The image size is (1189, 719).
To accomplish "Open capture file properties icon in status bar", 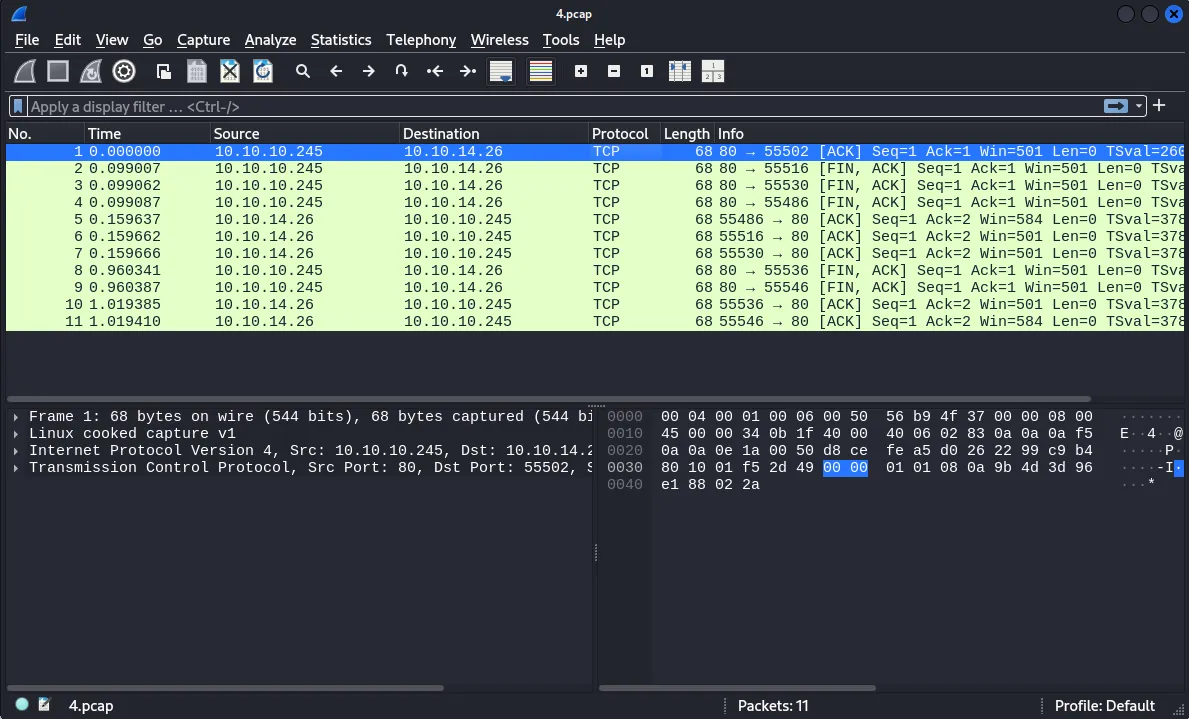I will click(44, 705).
